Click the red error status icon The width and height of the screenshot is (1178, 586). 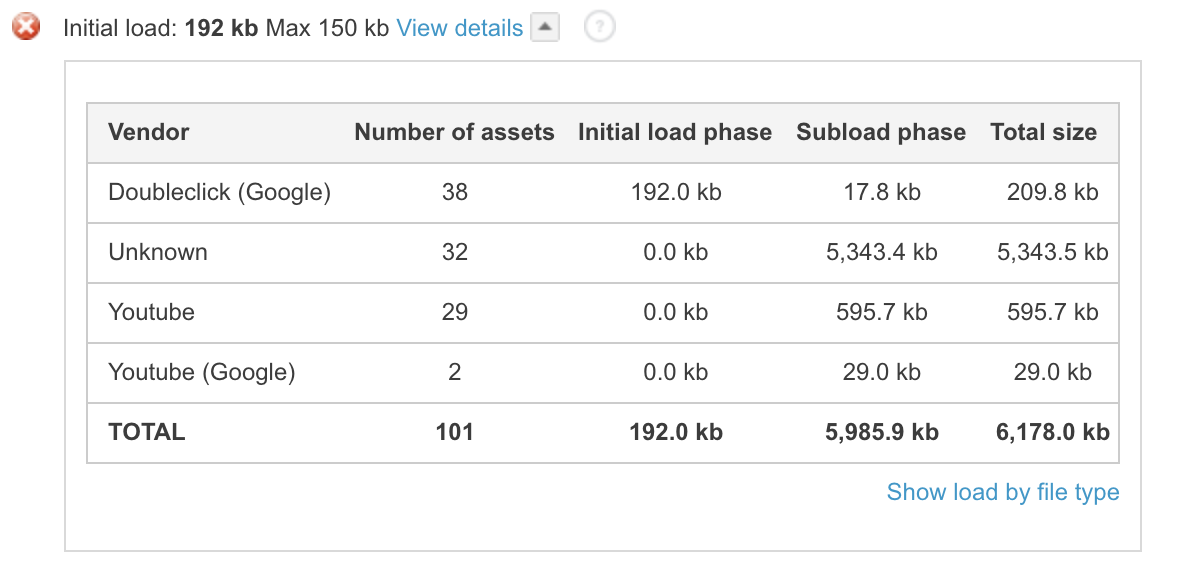point(26,27)
